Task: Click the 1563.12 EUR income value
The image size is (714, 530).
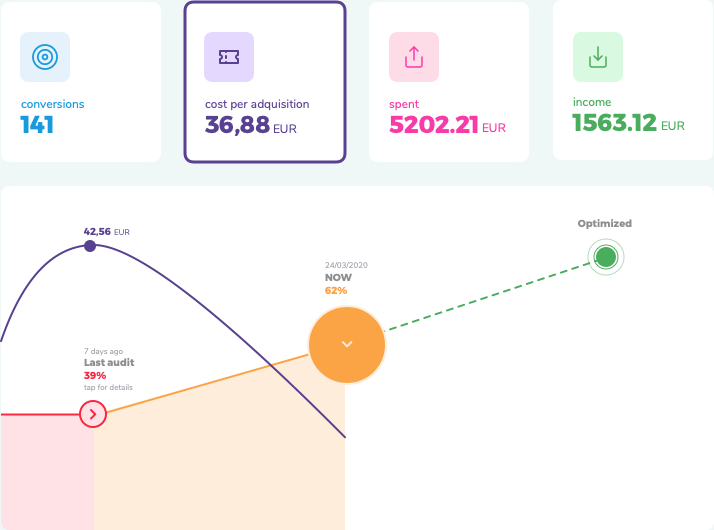Action: pos(629,123)
